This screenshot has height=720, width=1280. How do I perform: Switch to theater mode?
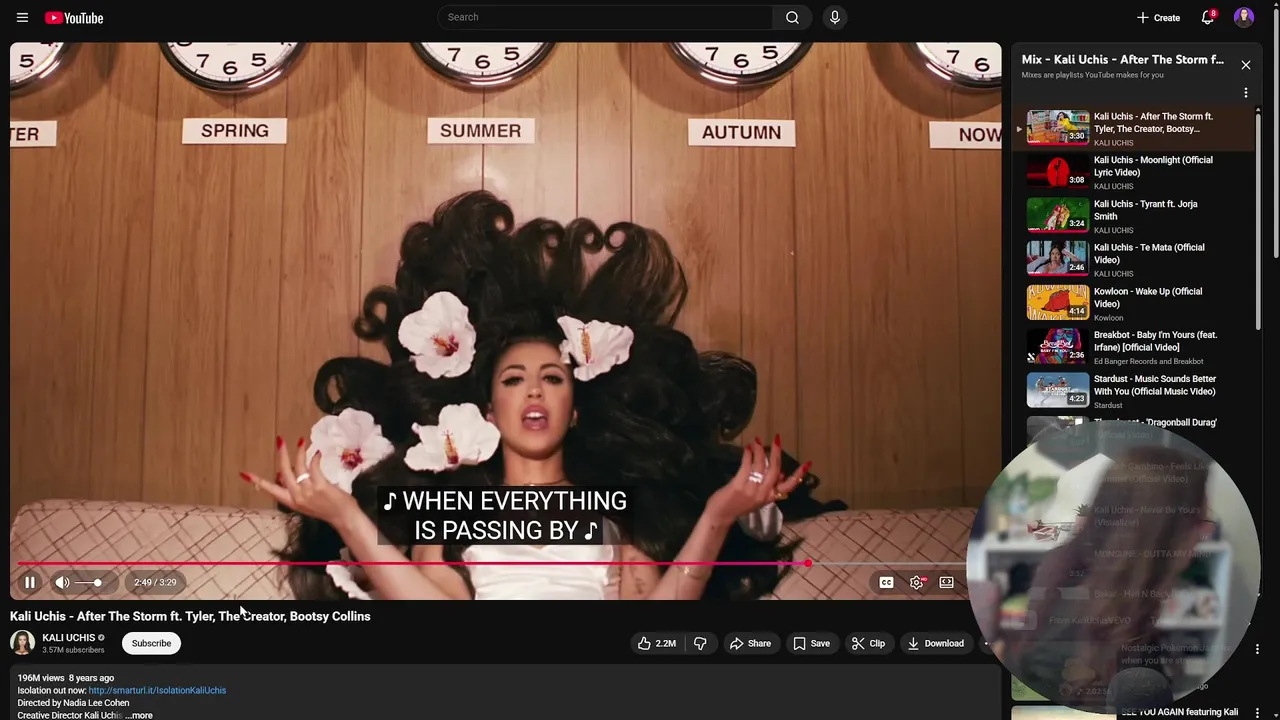(946, 582)
